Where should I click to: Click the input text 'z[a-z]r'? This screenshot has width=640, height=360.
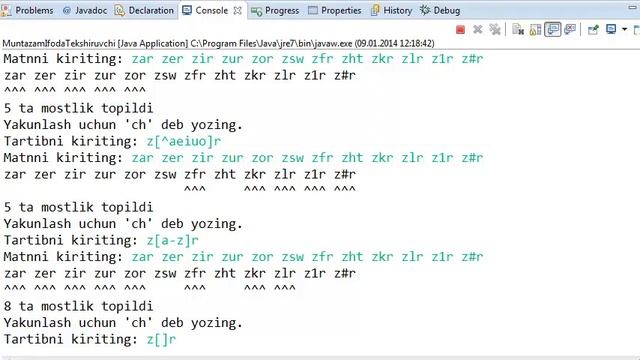(173, 240)
